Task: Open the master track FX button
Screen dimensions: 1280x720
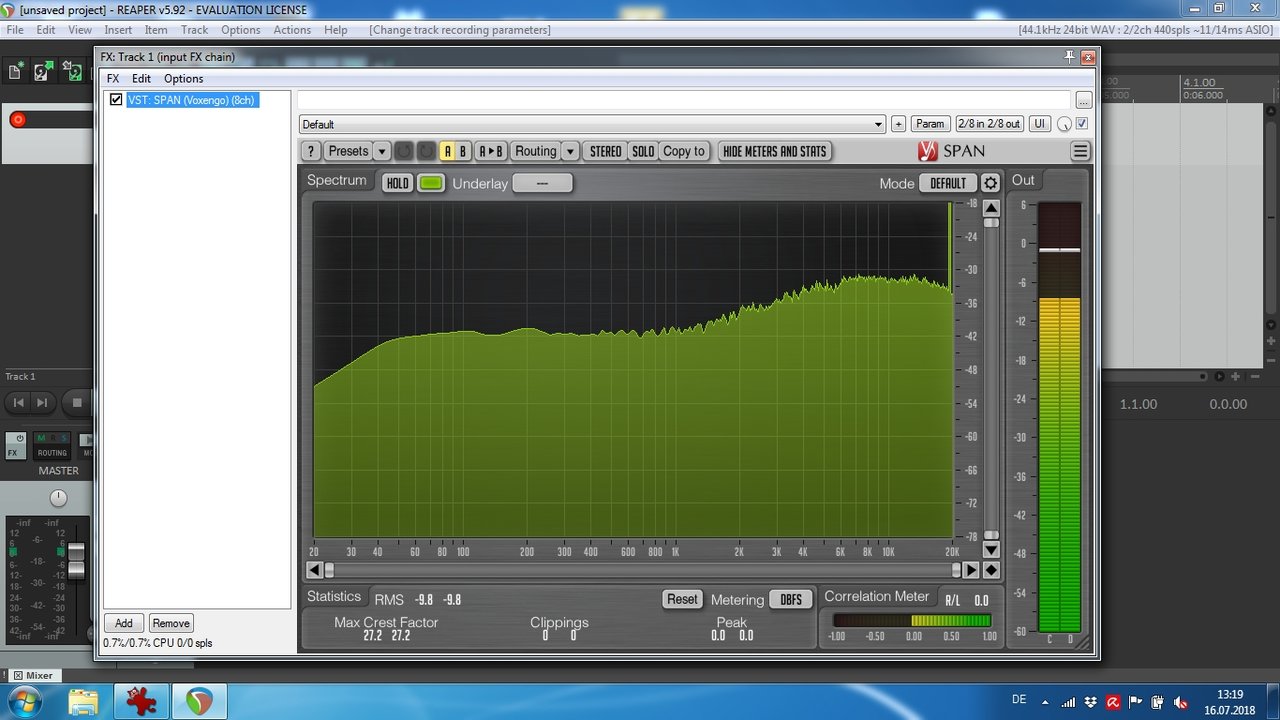Action: (x=16, y=446)
